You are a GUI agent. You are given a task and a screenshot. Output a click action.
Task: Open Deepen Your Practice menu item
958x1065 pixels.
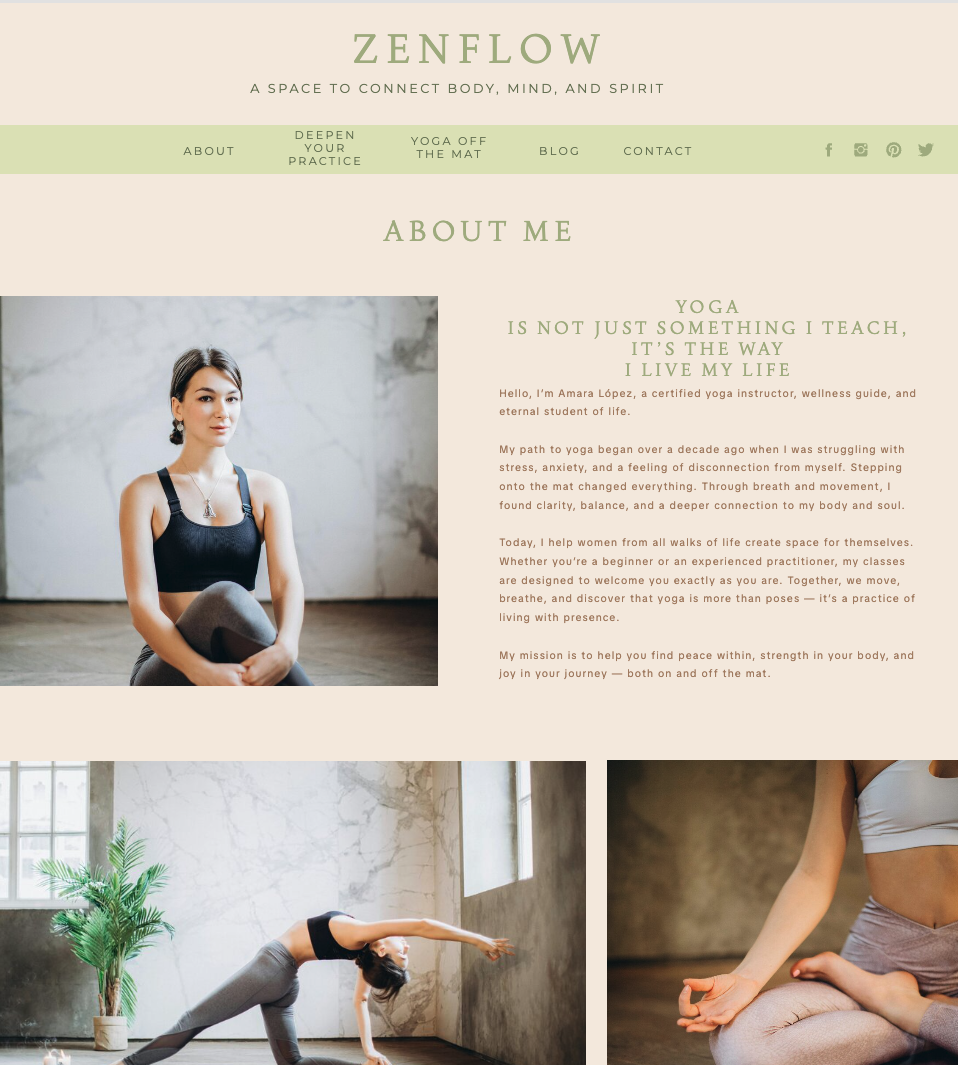click(325, 148)
